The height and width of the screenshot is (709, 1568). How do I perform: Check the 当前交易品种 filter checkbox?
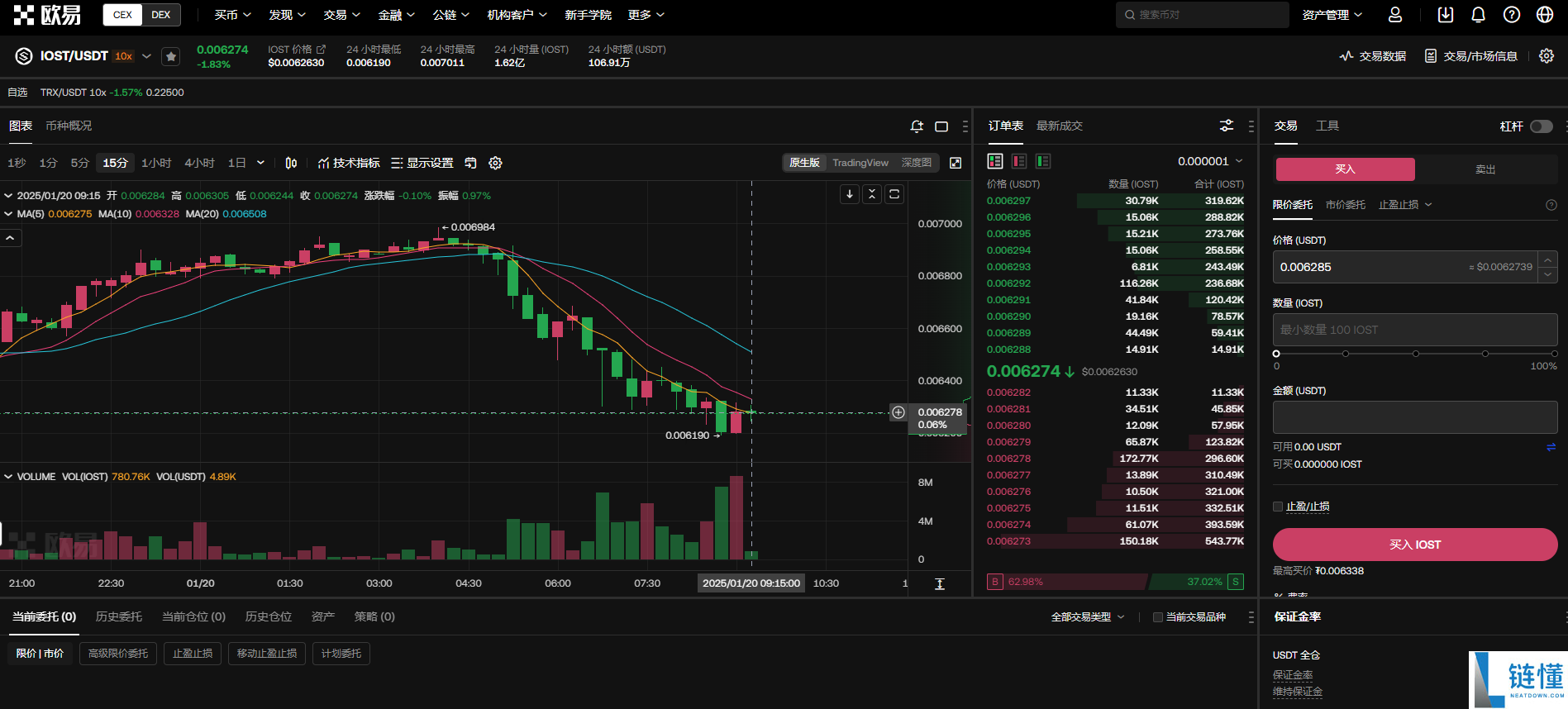pos(1158,617)
